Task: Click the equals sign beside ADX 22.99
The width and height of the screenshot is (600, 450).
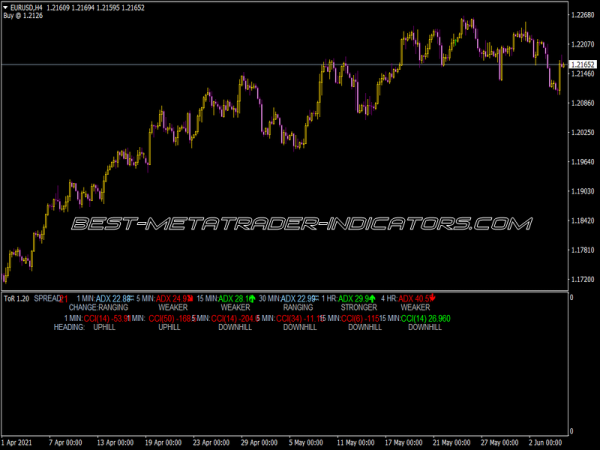Action: click(316, 298)
